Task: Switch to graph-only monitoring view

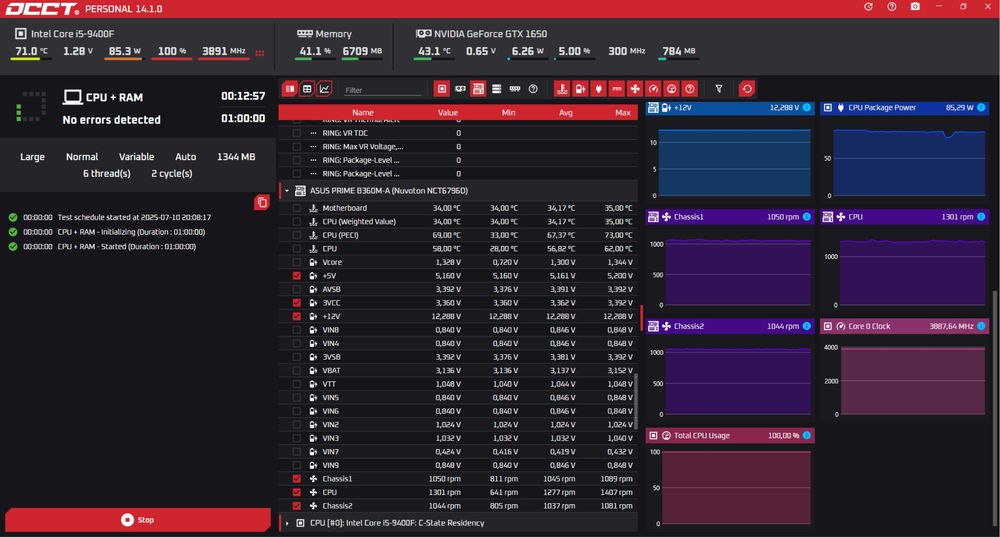Action: [324, 89]
